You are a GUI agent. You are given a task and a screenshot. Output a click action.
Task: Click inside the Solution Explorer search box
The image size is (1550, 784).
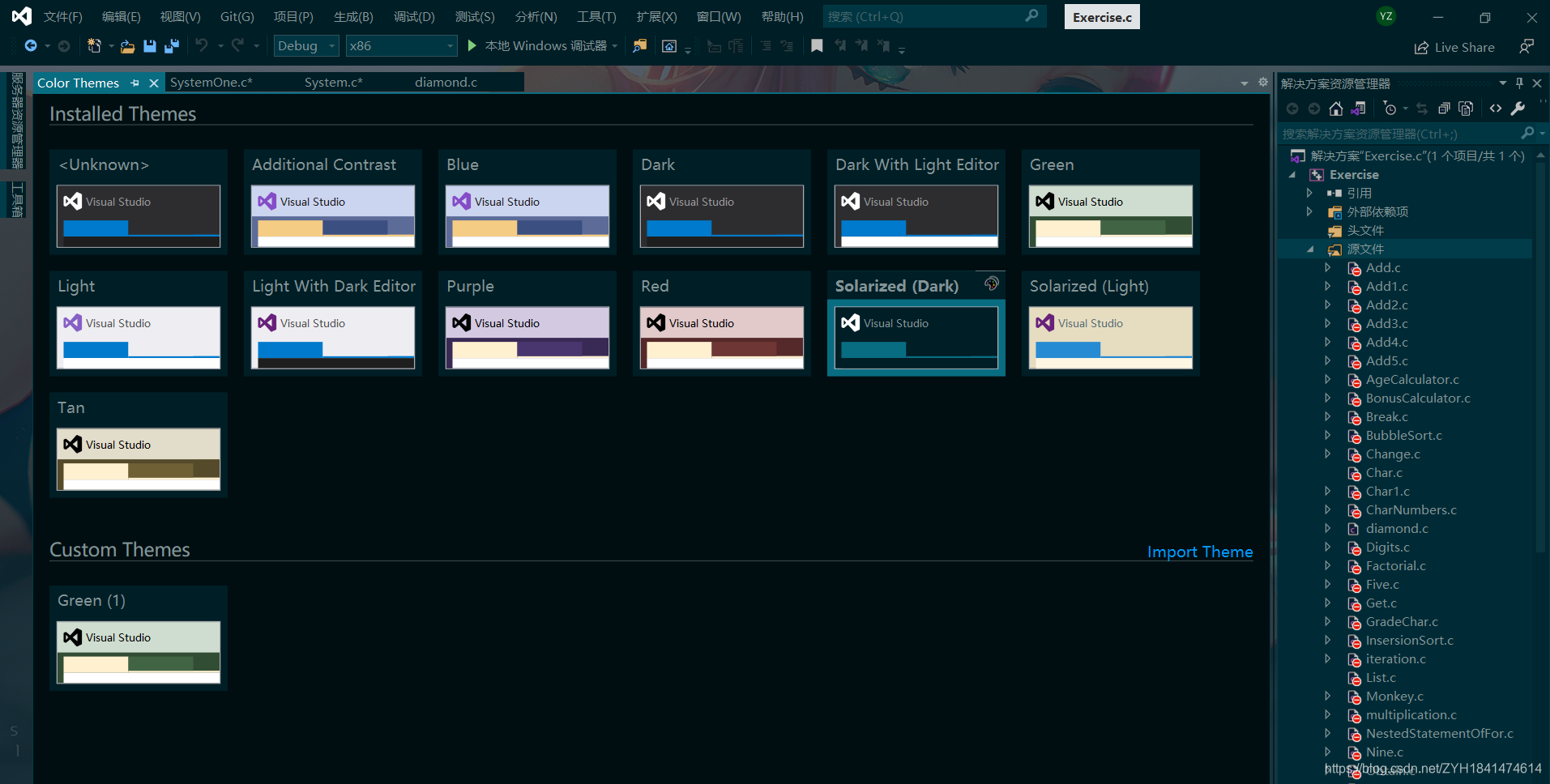click(x=1402, y=133)
